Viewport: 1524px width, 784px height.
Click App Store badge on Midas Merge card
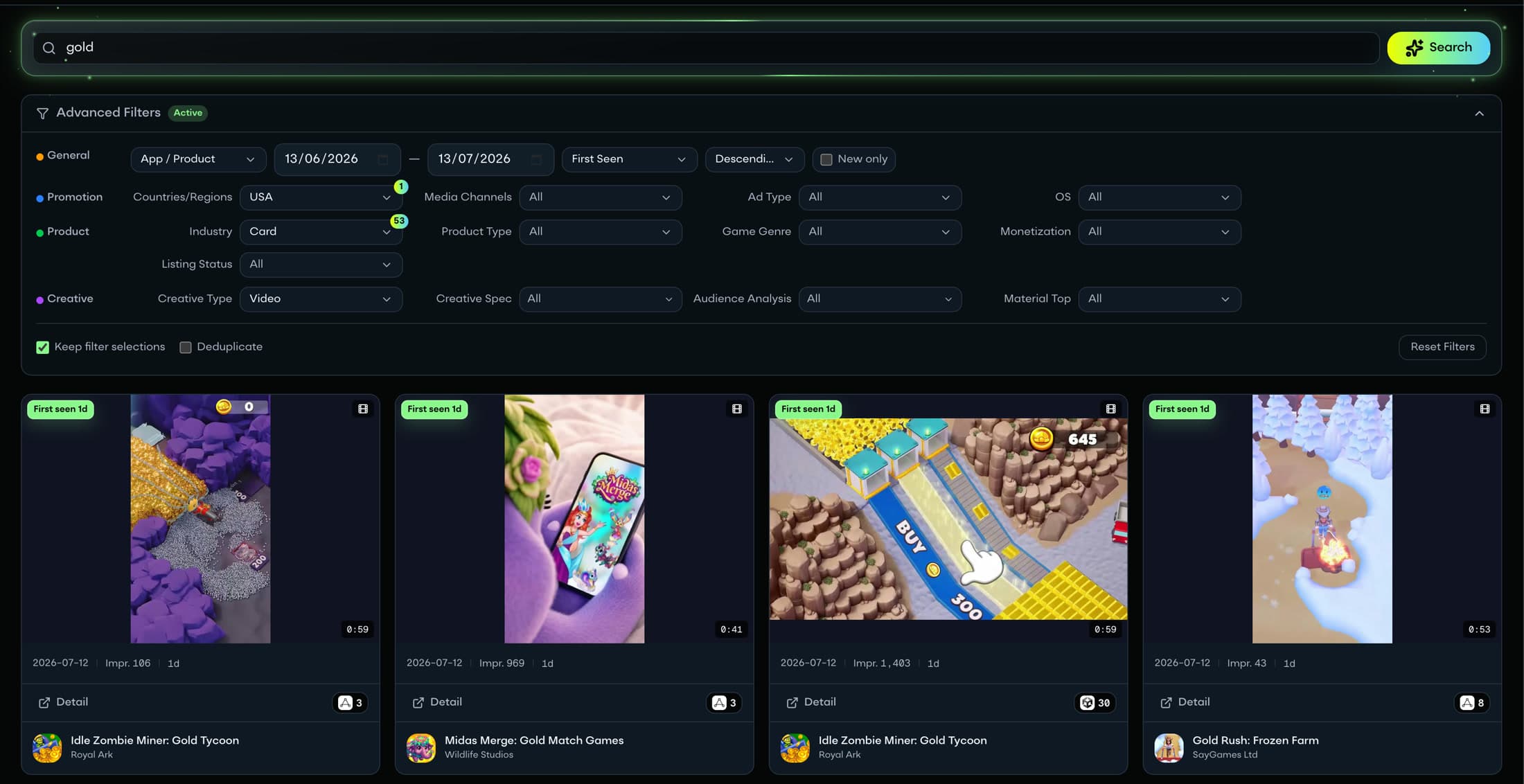(x=724, y=703)
